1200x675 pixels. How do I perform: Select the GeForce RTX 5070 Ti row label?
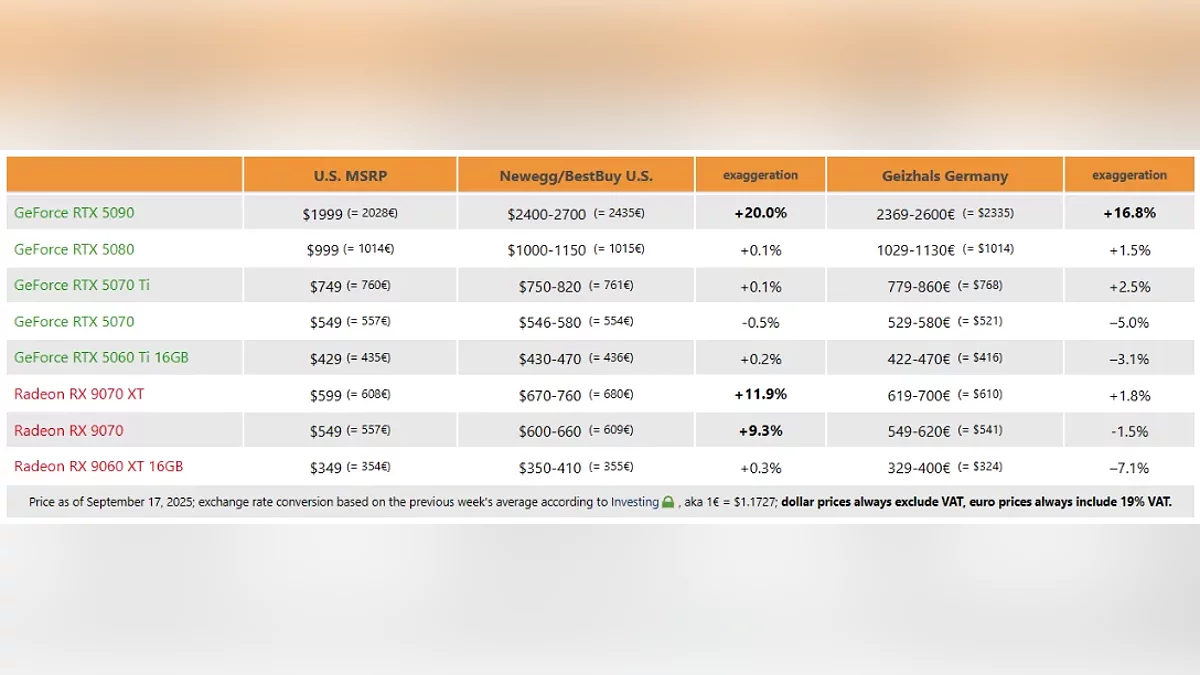[82, 285]
